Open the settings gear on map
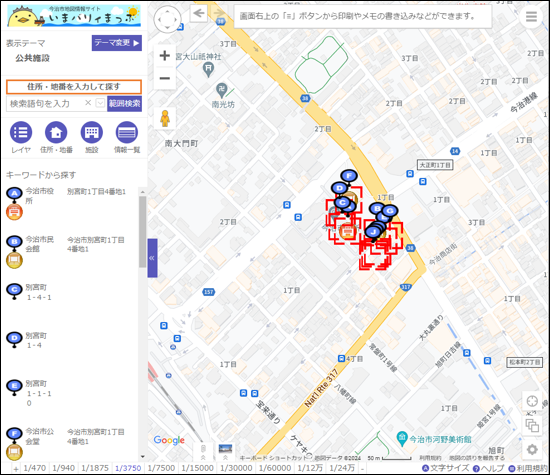550x475 pixels. 532,449
